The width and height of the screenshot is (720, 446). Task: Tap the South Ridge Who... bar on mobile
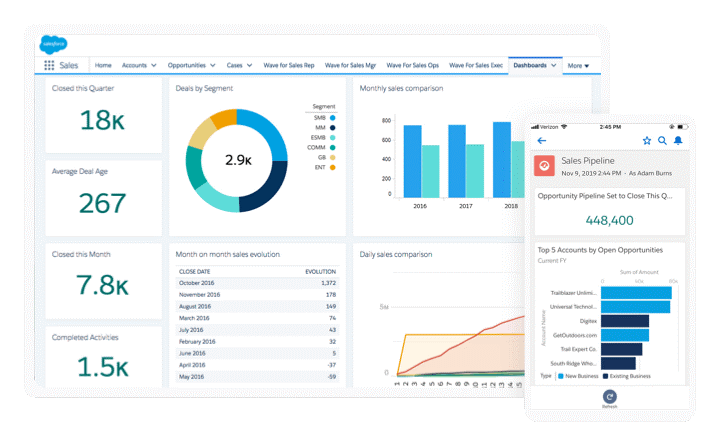[618, 363]
